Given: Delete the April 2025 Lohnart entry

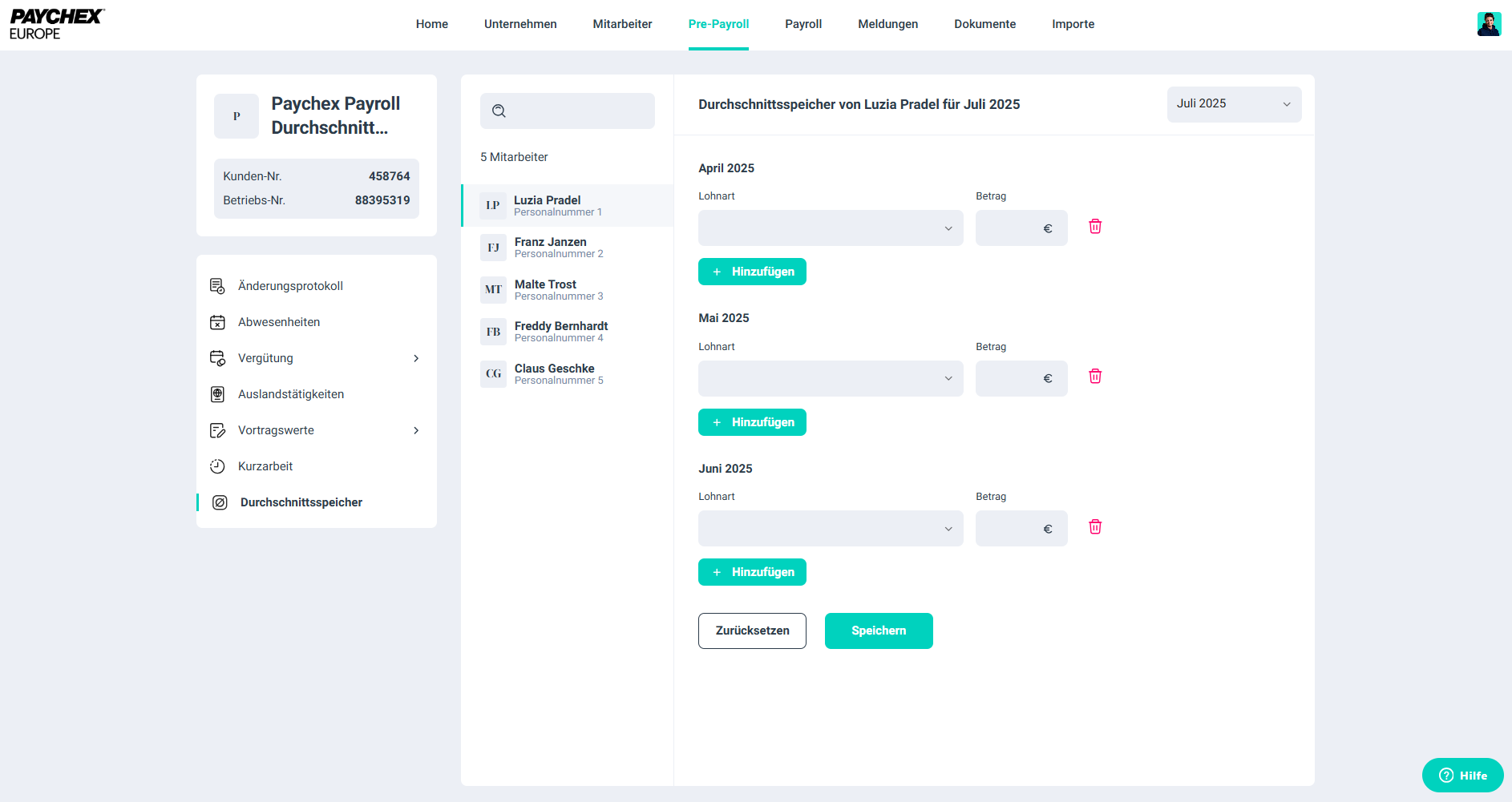Looking at the screenshot, I should [1095, 227].
